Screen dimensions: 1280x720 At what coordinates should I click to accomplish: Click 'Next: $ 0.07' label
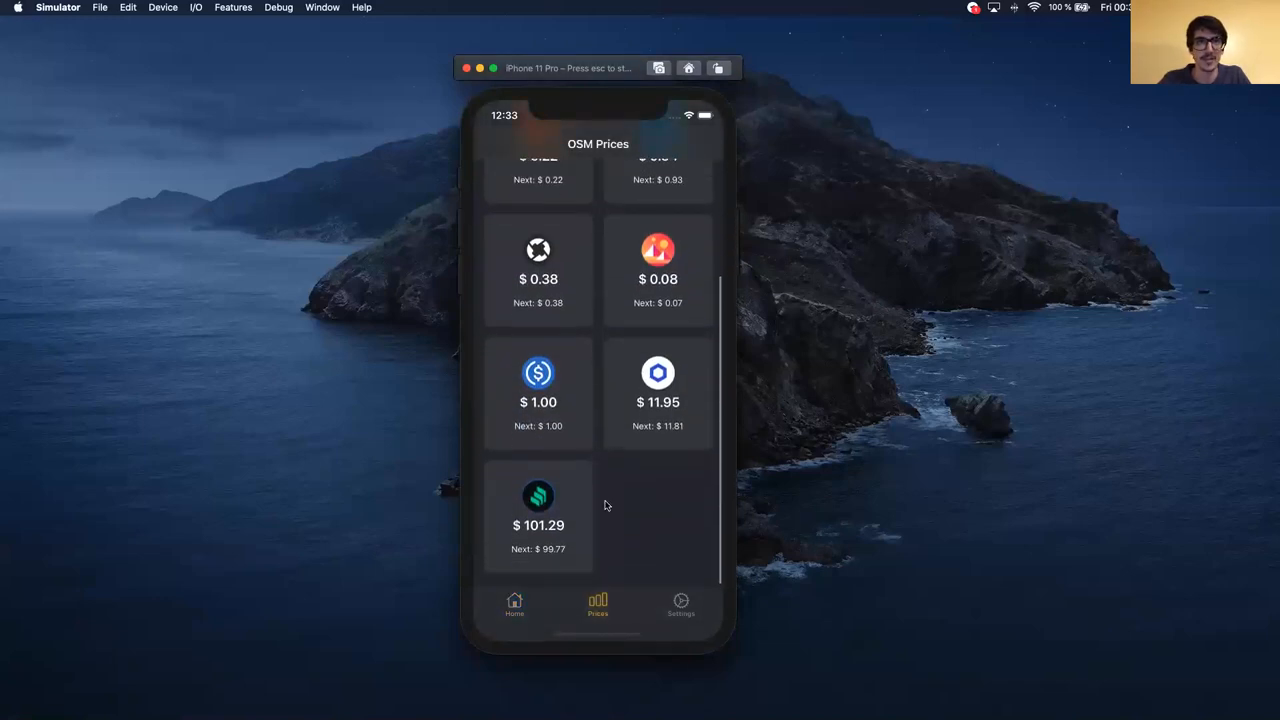pyautogui.click(x=658, y=303)
